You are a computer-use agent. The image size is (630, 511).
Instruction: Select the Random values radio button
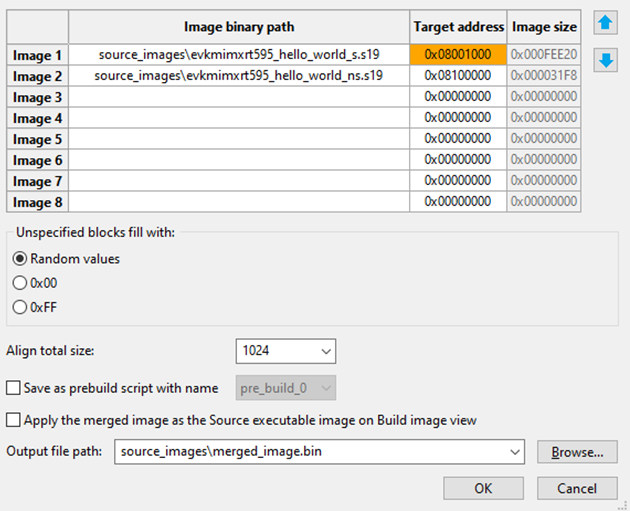21,259
